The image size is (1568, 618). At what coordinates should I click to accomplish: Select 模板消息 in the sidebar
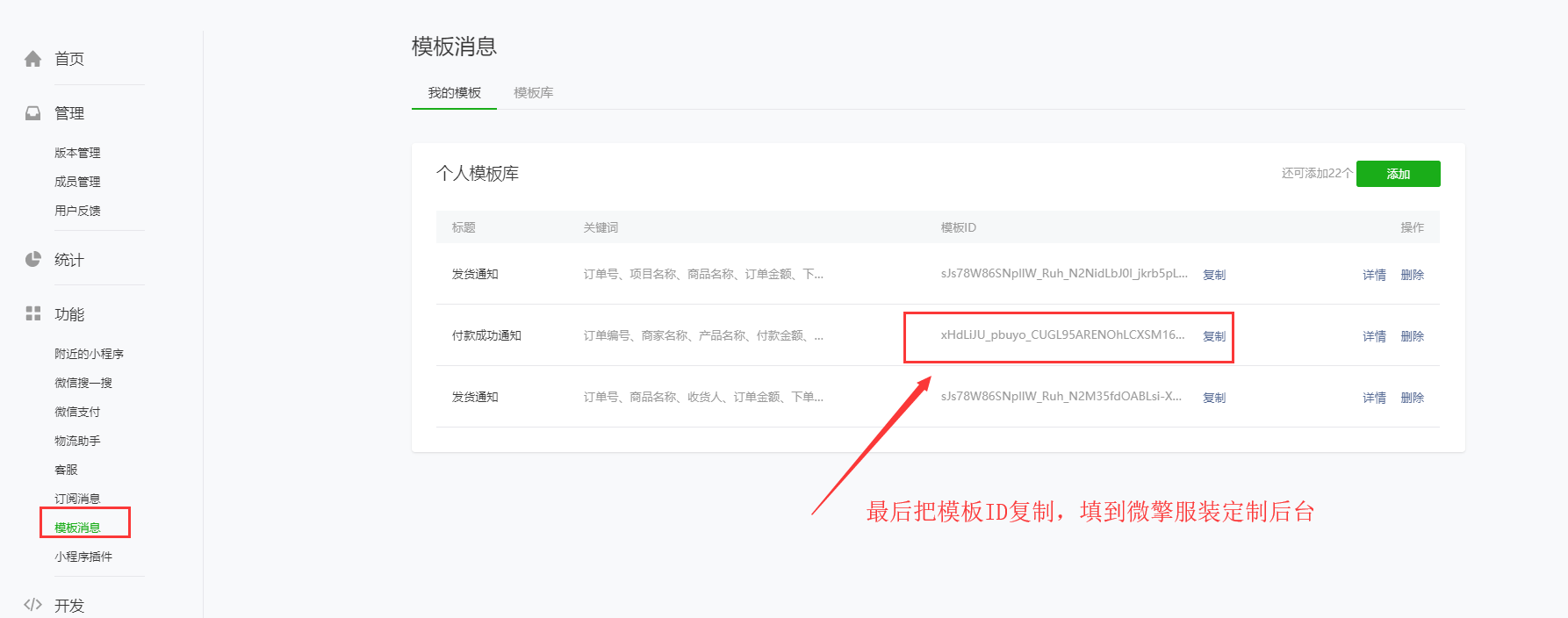click(77, 528)
